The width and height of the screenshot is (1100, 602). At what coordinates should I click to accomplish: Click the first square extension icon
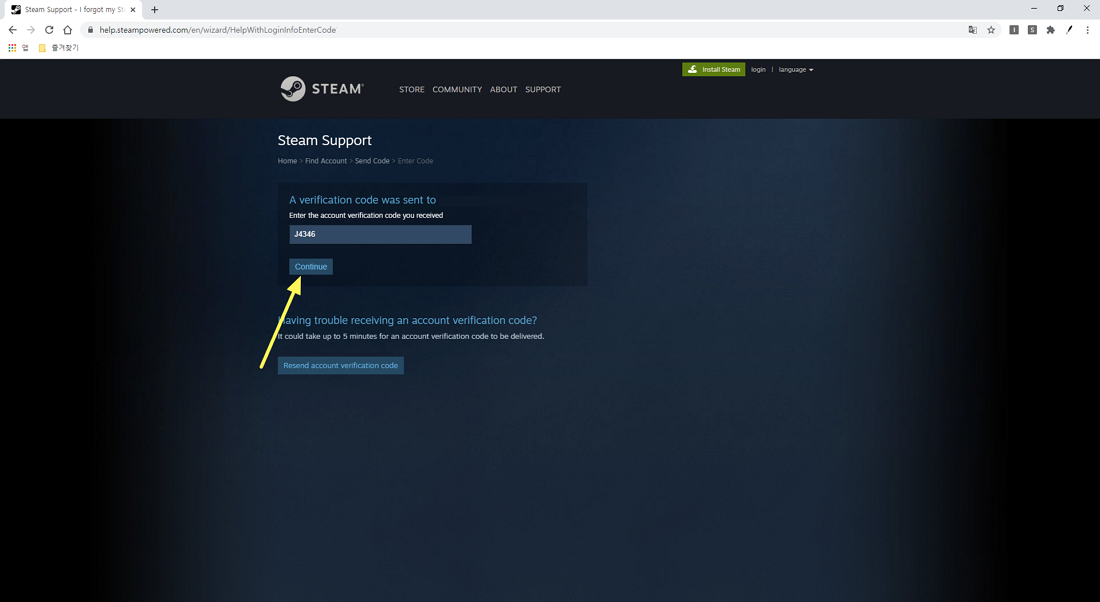coord(1014,30)
